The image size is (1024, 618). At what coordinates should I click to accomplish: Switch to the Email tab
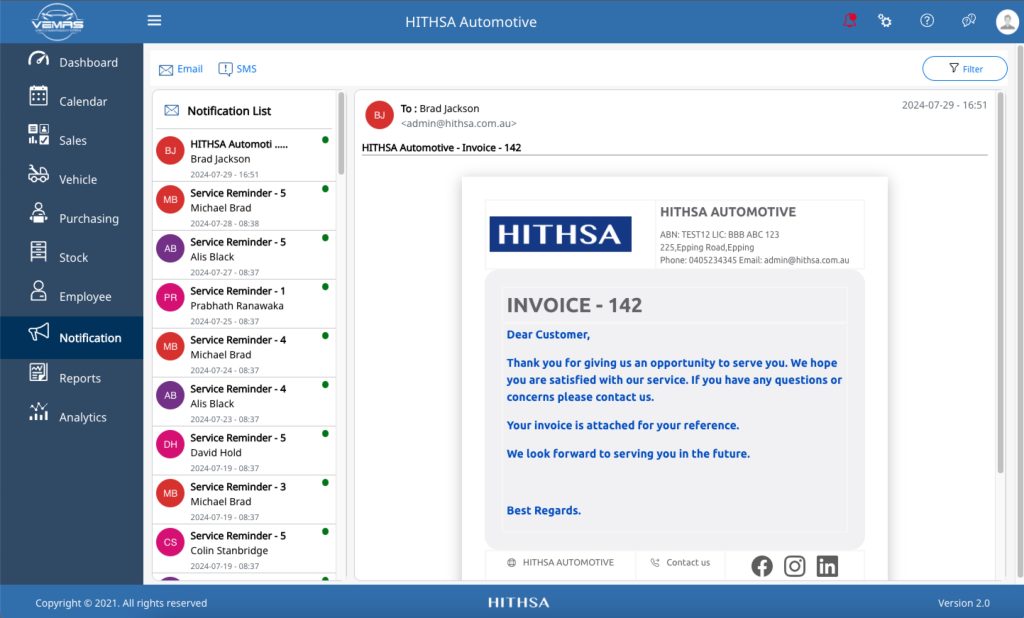pyautogui.click(x=181, y=69)
